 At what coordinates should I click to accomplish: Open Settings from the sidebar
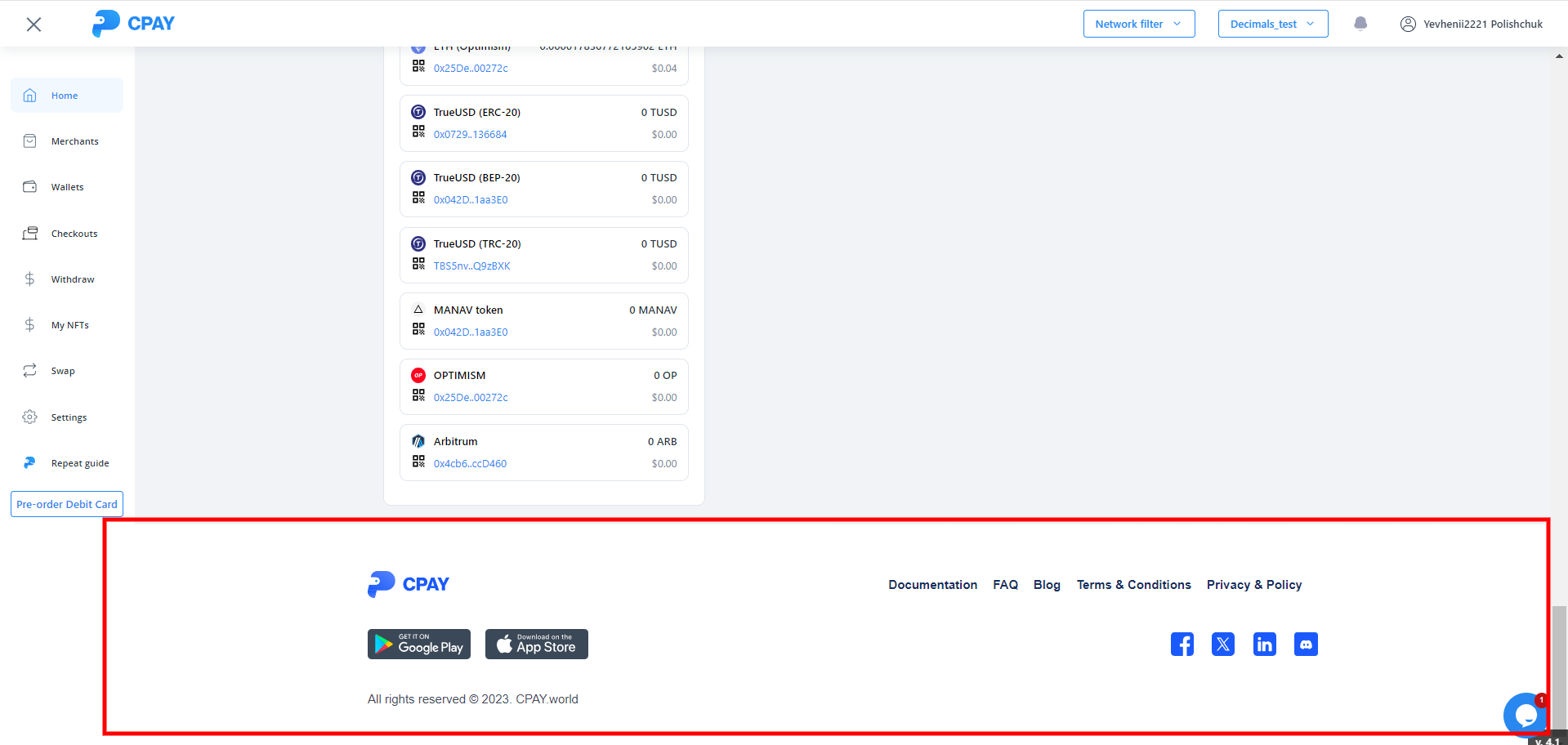tap(69, 417)
